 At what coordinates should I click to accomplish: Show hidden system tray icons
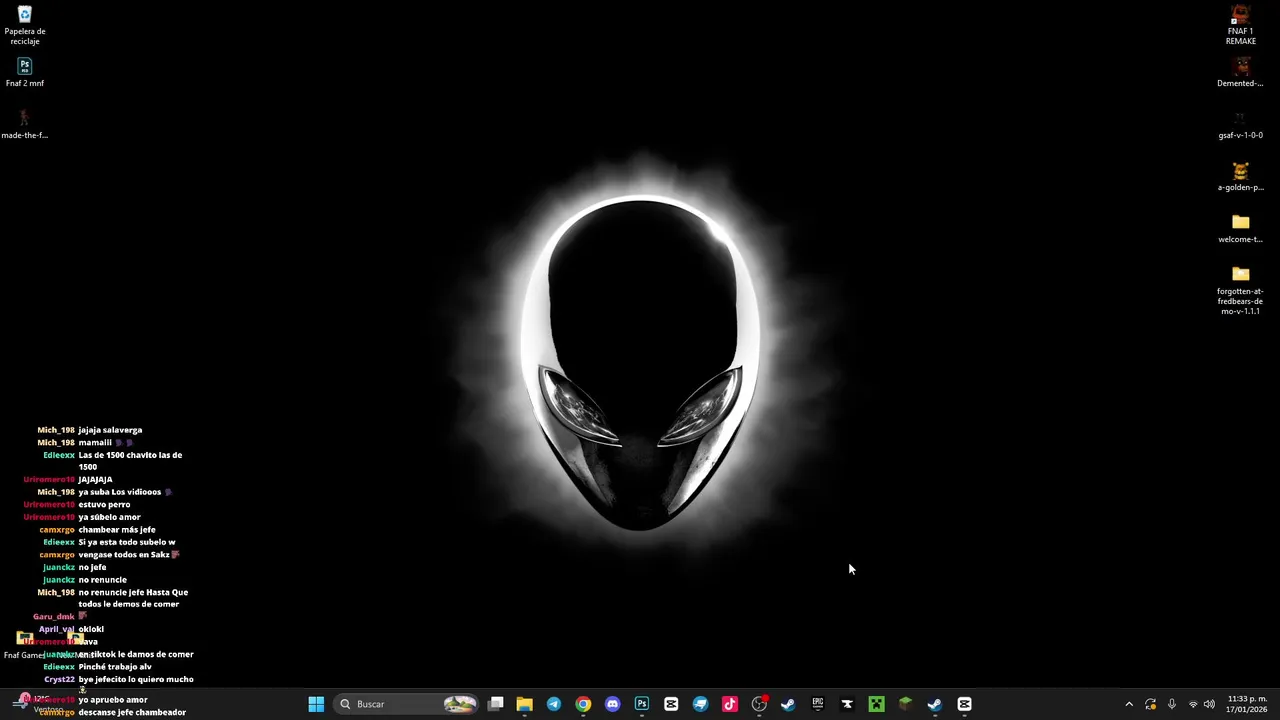(1129, 704)
